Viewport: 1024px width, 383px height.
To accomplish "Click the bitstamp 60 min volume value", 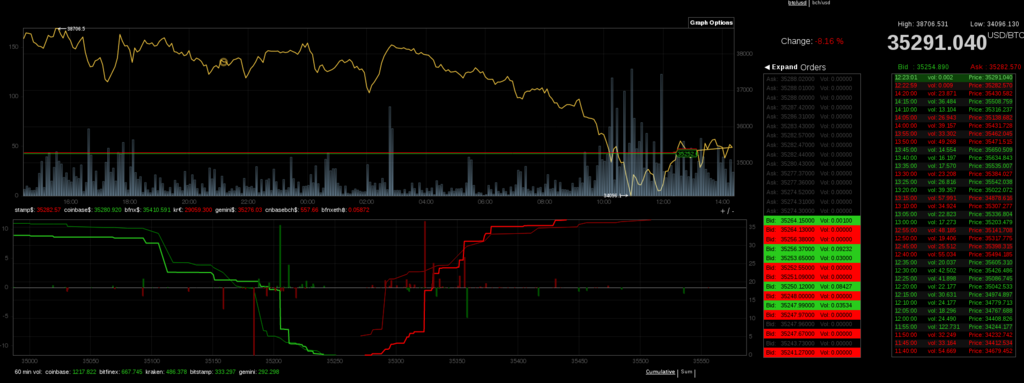I will pyautogui.click(x=224, y=372).
